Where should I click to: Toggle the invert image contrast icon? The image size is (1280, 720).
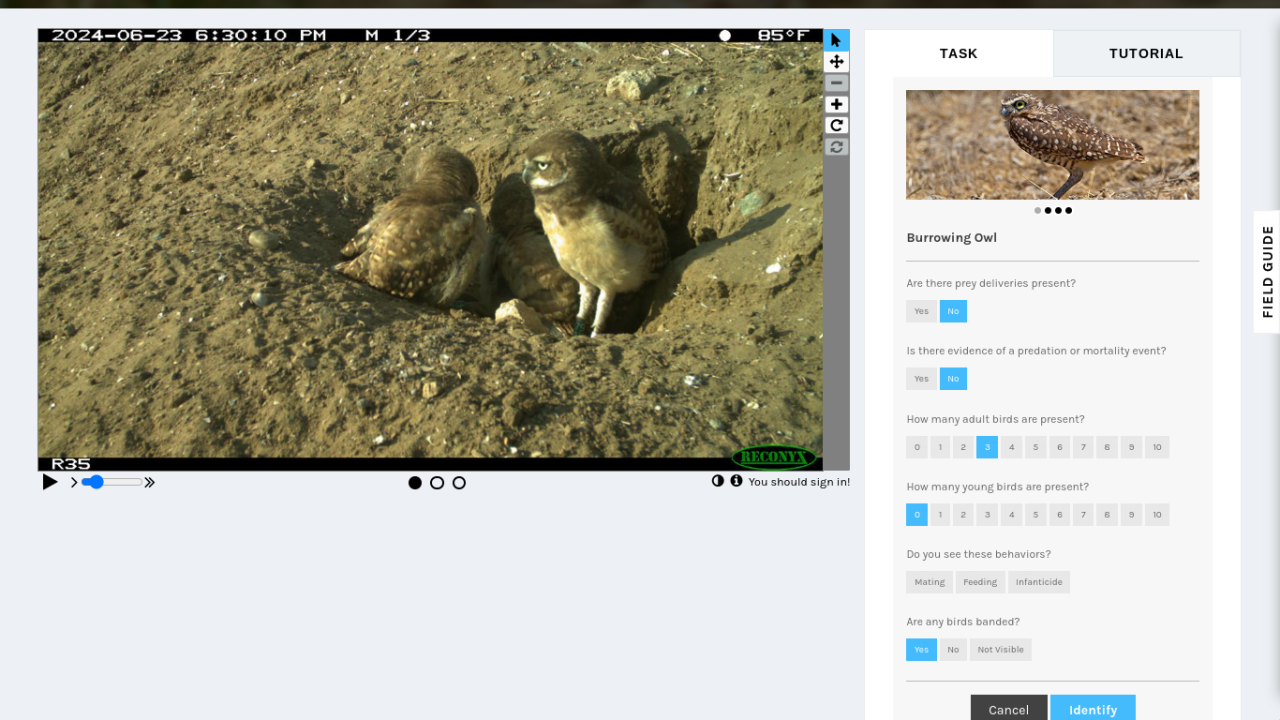(718, 481)
